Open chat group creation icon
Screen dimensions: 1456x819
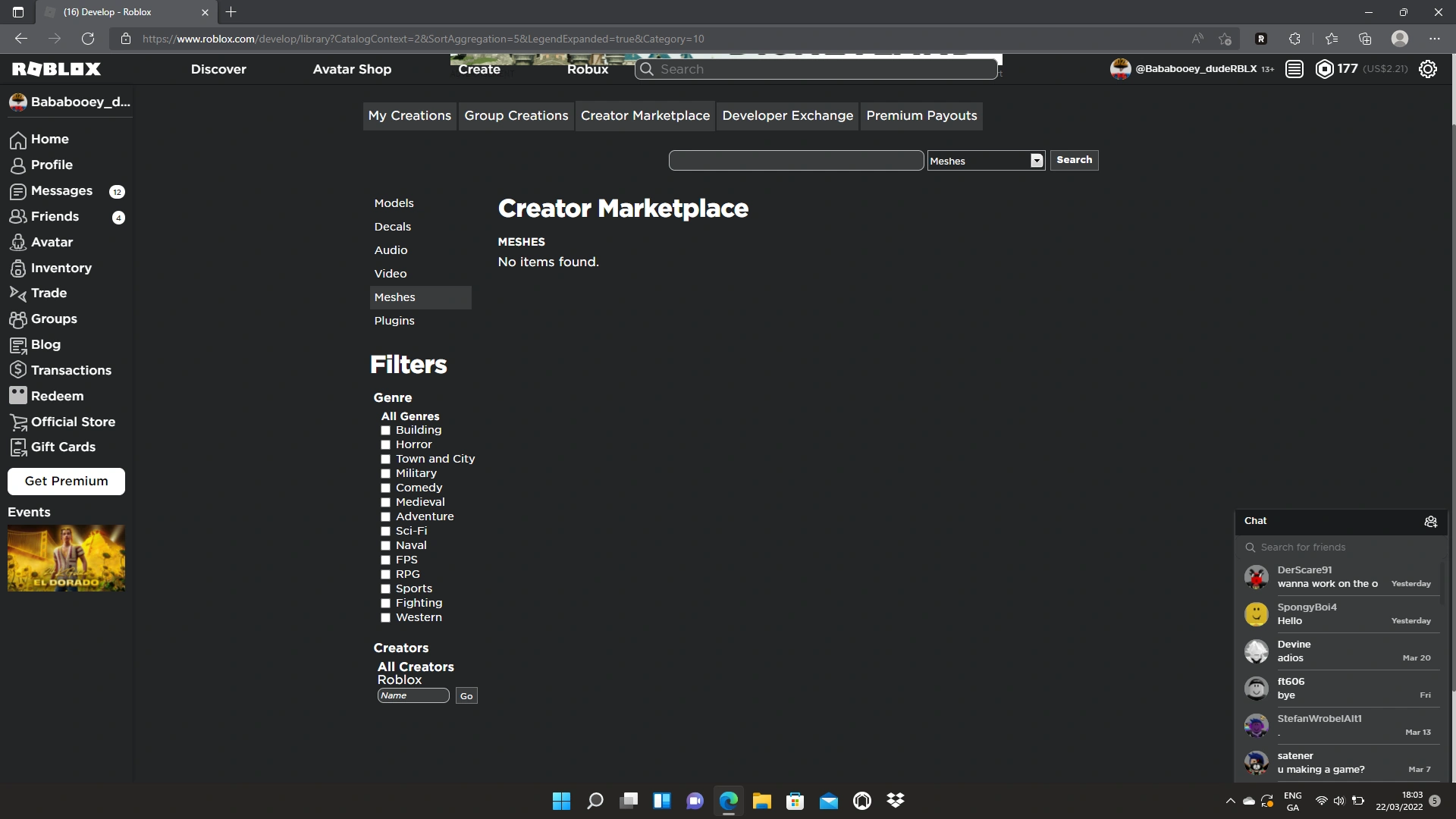[1430, 522]
